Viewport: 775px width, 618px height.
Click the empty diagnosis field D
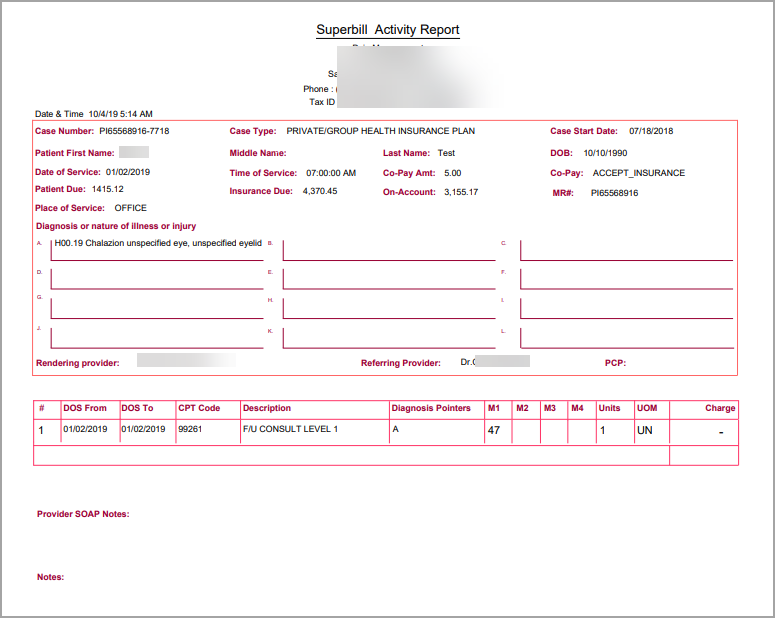click(x=157, y=279)
